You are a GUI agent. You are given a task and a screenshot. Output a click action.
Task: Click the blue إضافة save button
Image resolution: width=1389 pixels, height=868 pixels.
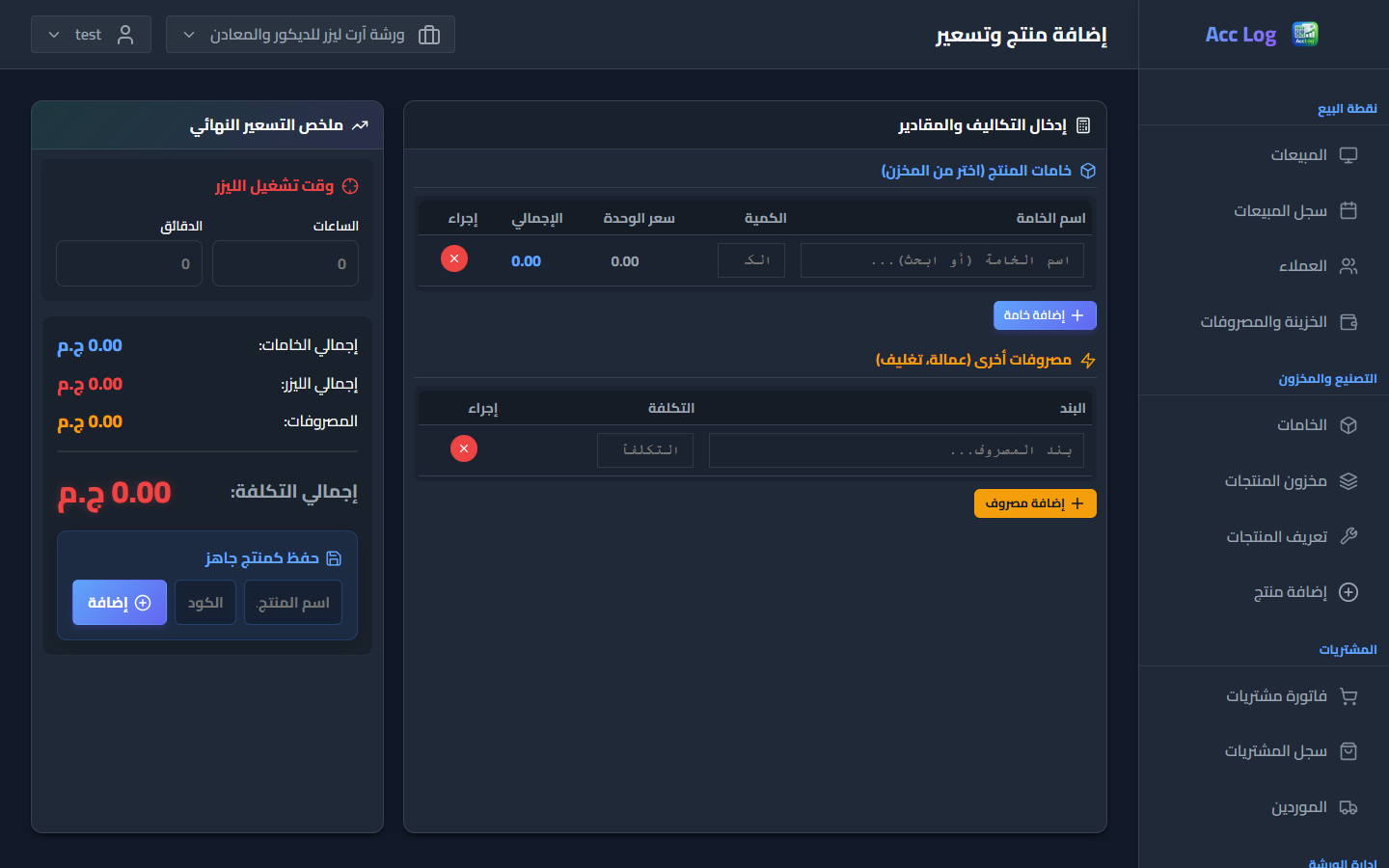tap(120, 603)
